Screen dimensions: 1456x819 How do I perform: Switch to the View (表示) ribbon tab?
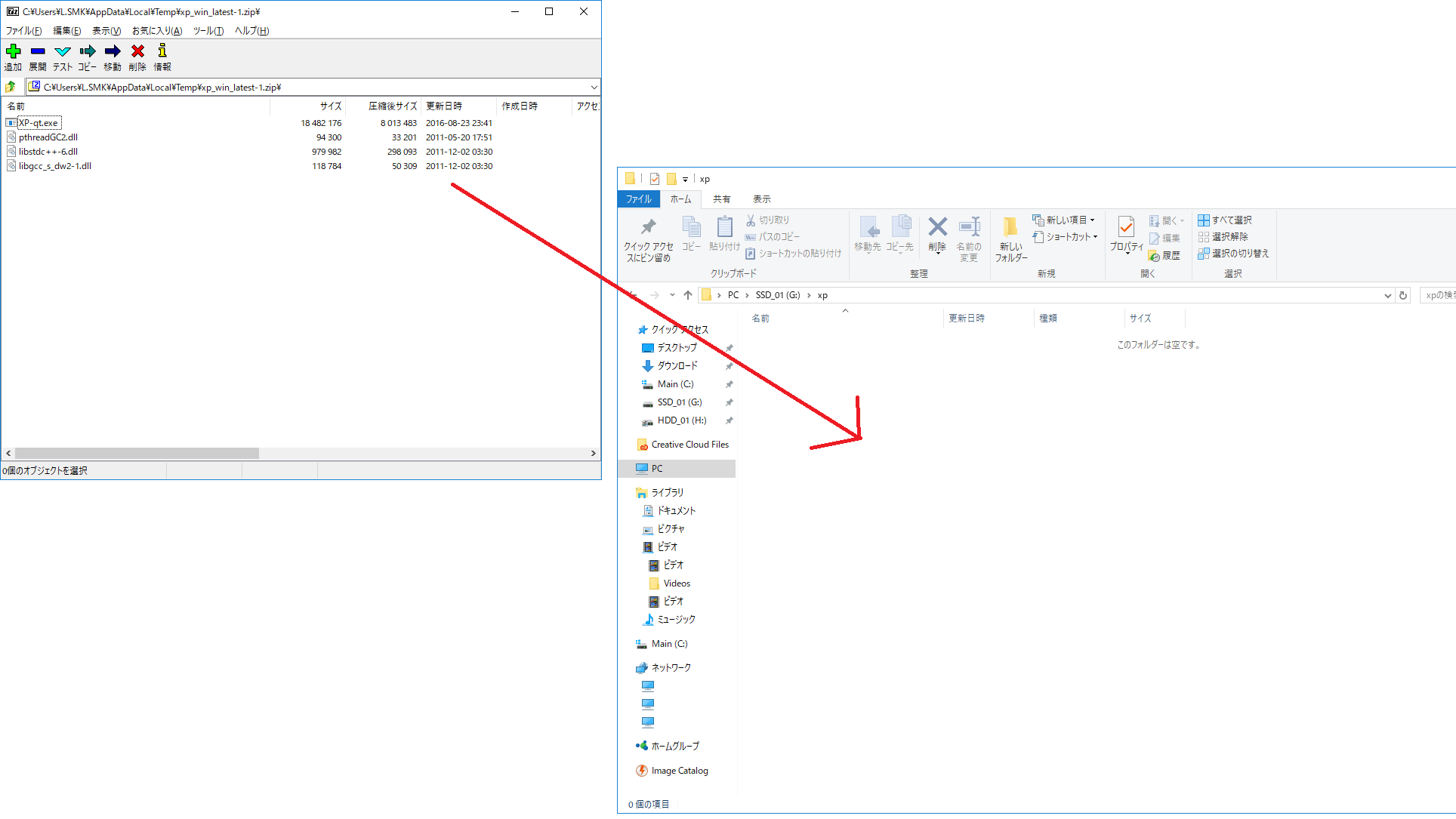[x=761, y=199]
